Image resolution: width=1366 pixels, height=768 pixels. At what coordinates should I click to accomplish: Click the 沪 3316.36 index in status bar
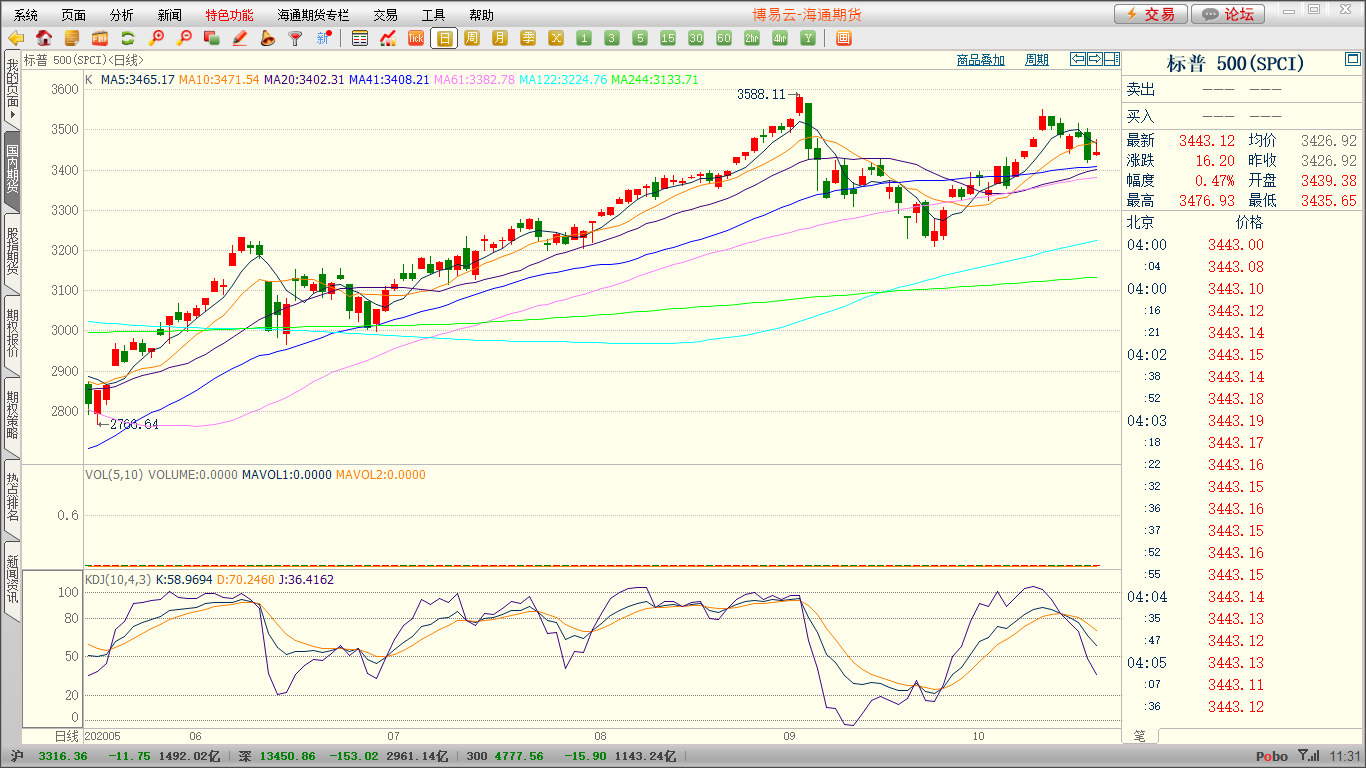click(47, 757)
